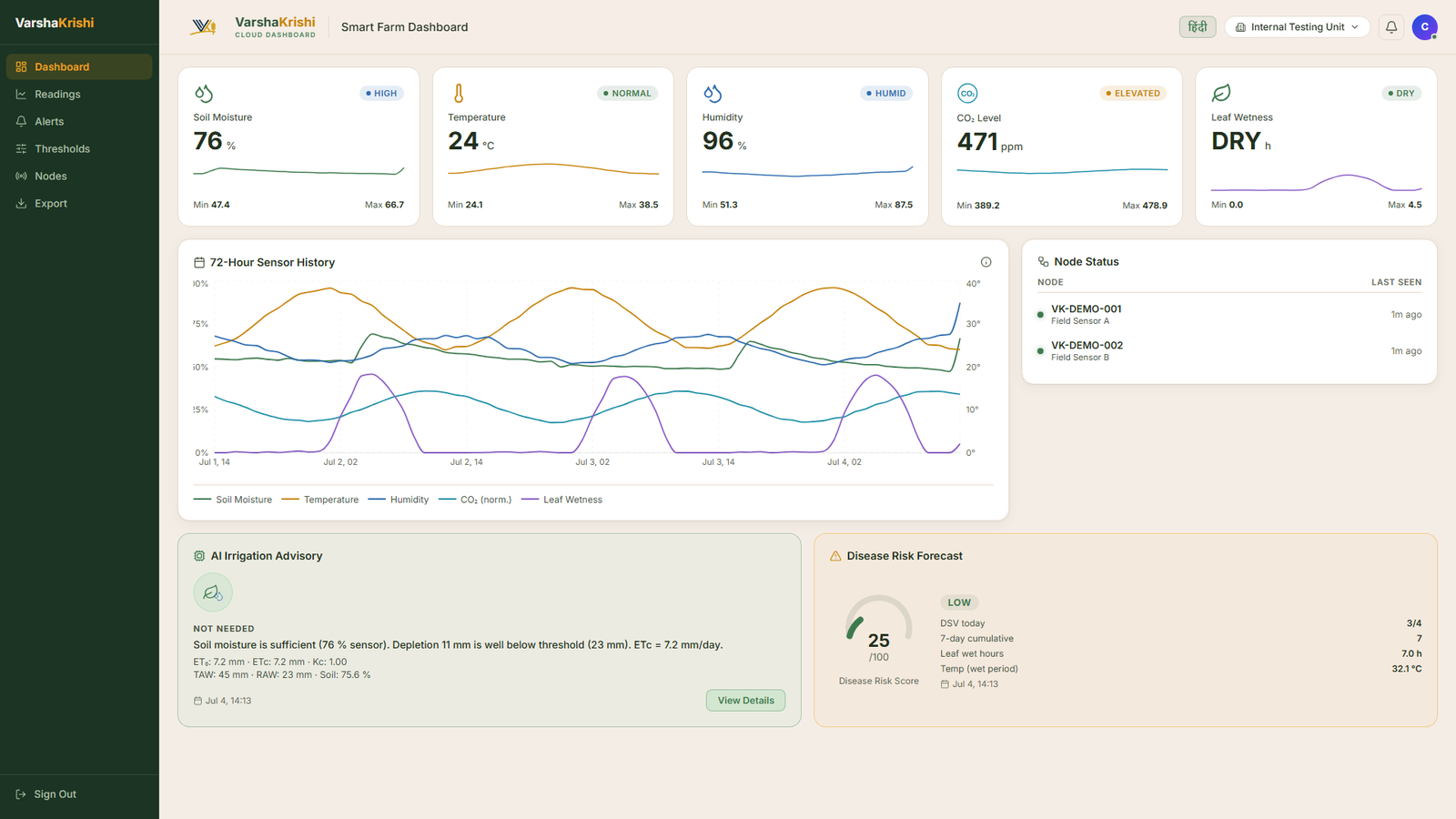This screenshot has width=1456, height=819.
Task: Click the sensor history info icon
Action: 986,262
